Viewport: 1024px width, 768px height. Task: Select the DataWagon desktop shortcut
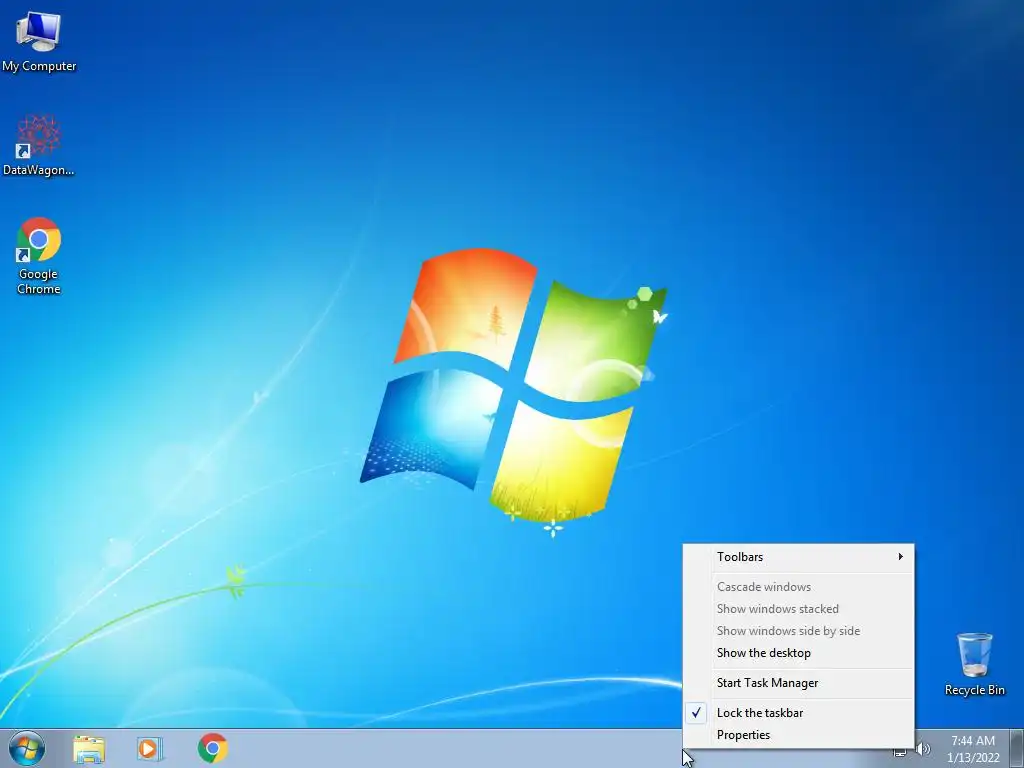[39, 145]
